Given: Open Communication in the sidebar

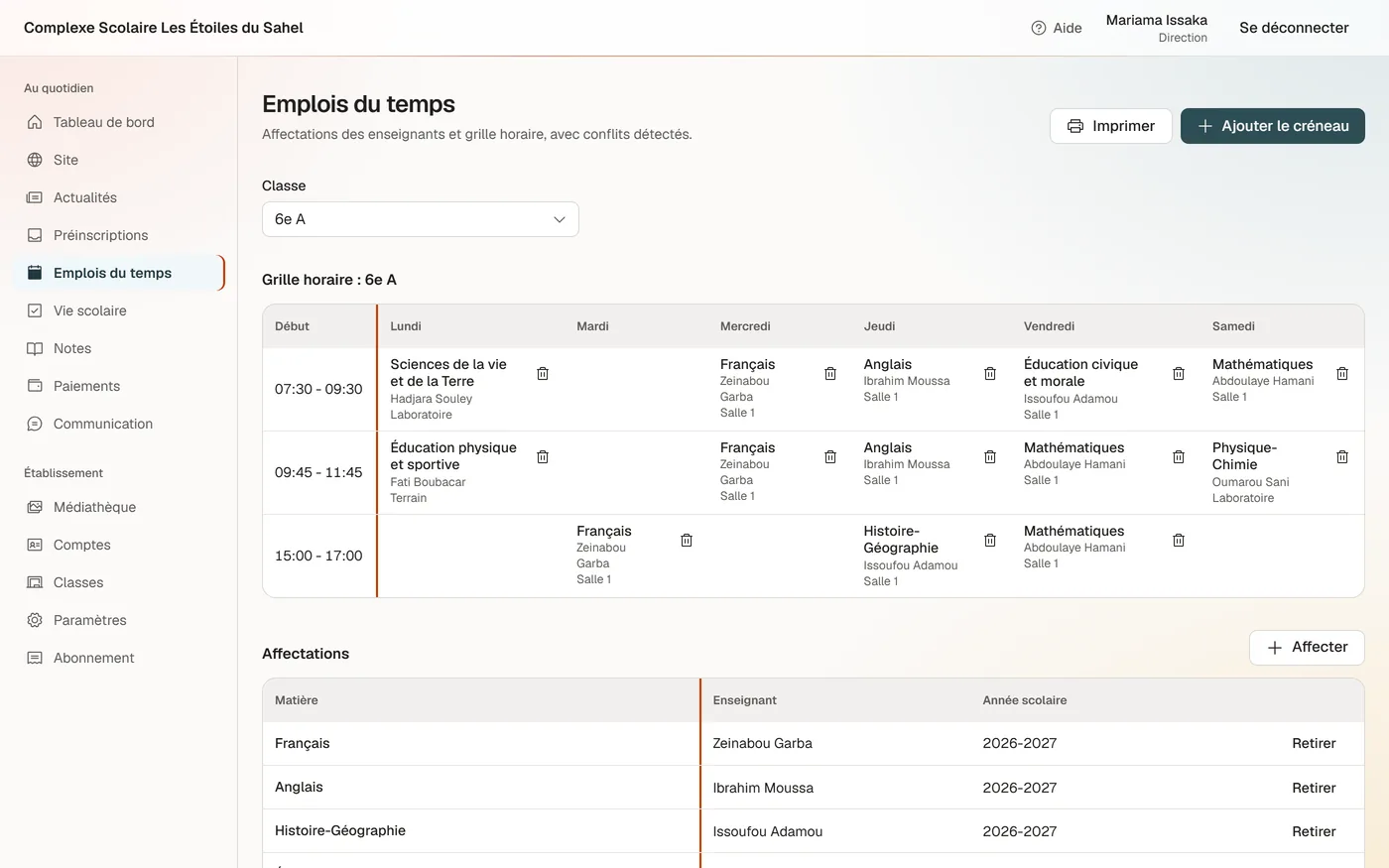Looking at the screenshot, I should 119,424.
